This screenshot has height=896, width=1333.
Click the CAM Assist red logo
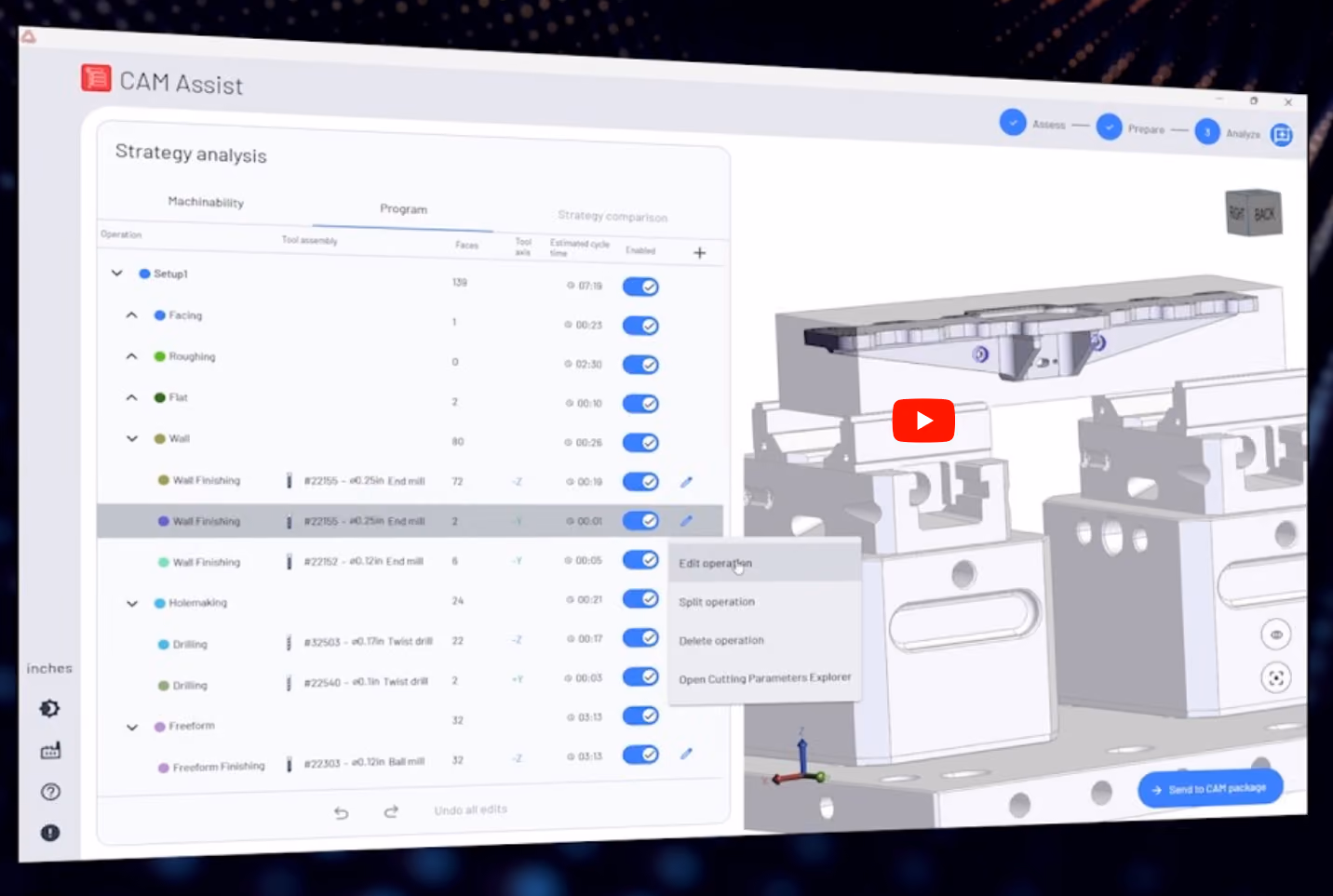[x=96, y=78]
